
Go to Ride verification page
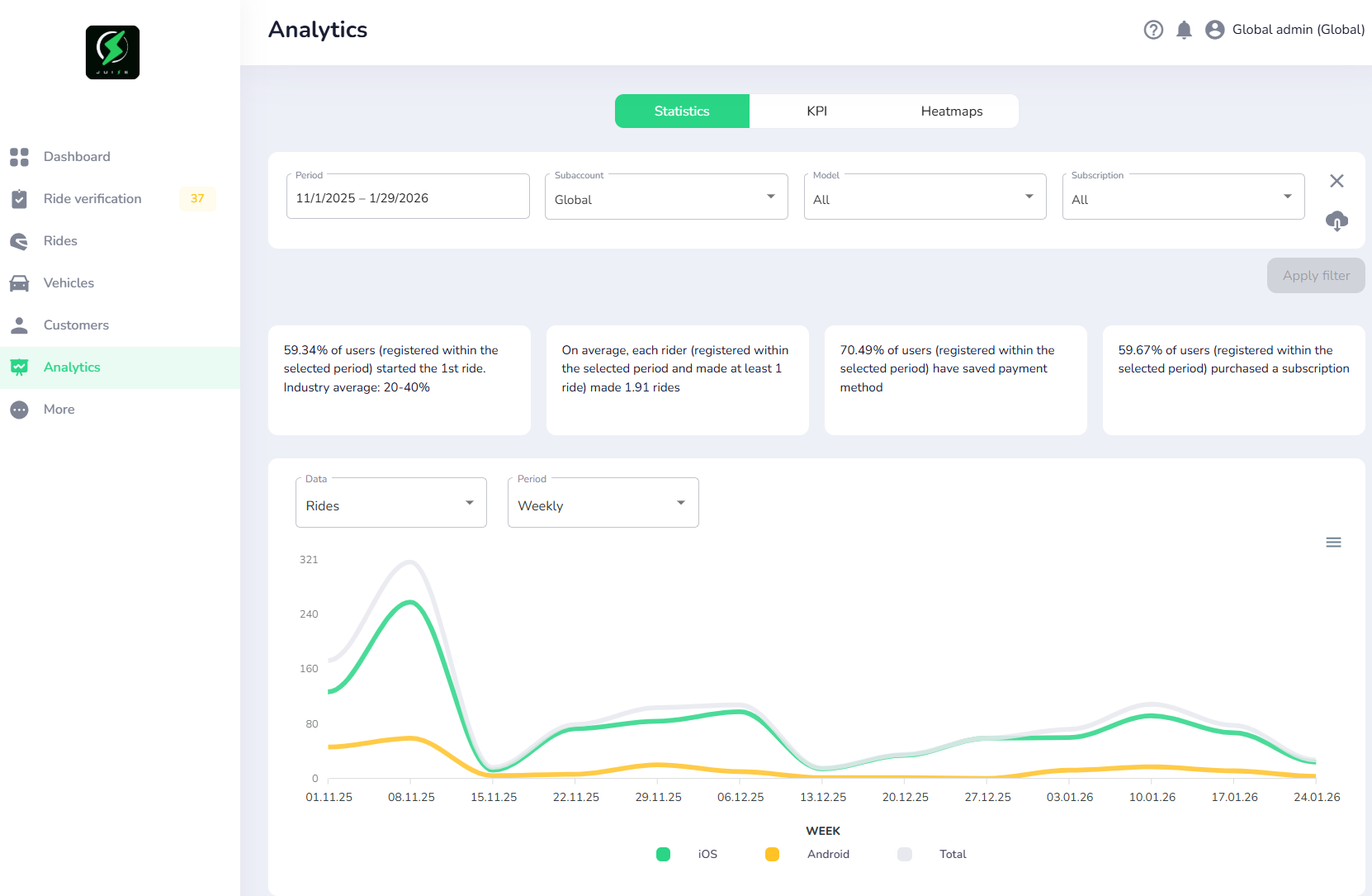point(120,199)
